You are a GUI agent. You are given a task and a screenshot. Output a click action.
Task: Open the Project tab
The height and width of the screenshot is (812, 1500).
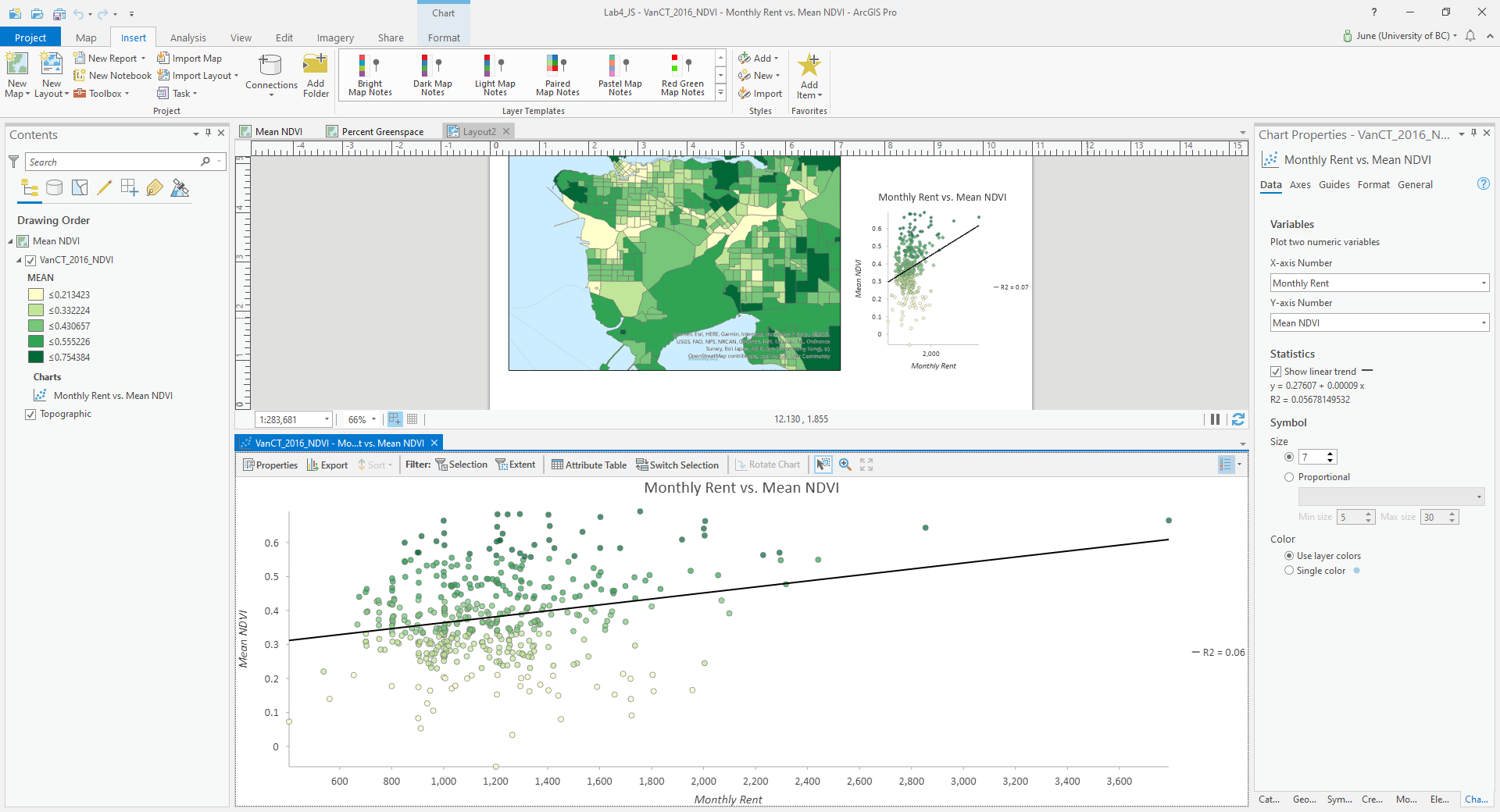30,37
